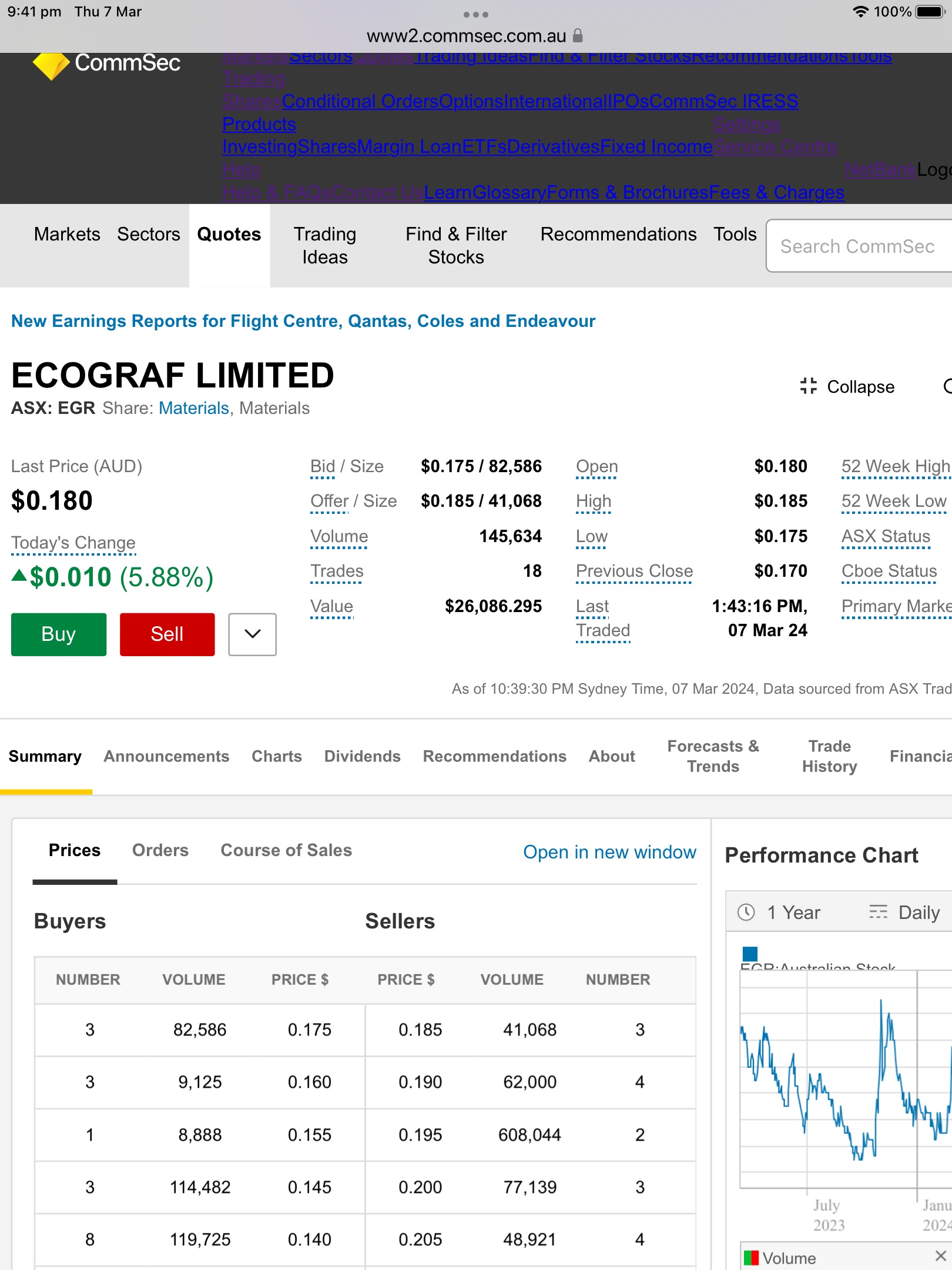952x1270 pixels.
Task: Click the red-green Volume legend swatch
Action: [751, 1258]
